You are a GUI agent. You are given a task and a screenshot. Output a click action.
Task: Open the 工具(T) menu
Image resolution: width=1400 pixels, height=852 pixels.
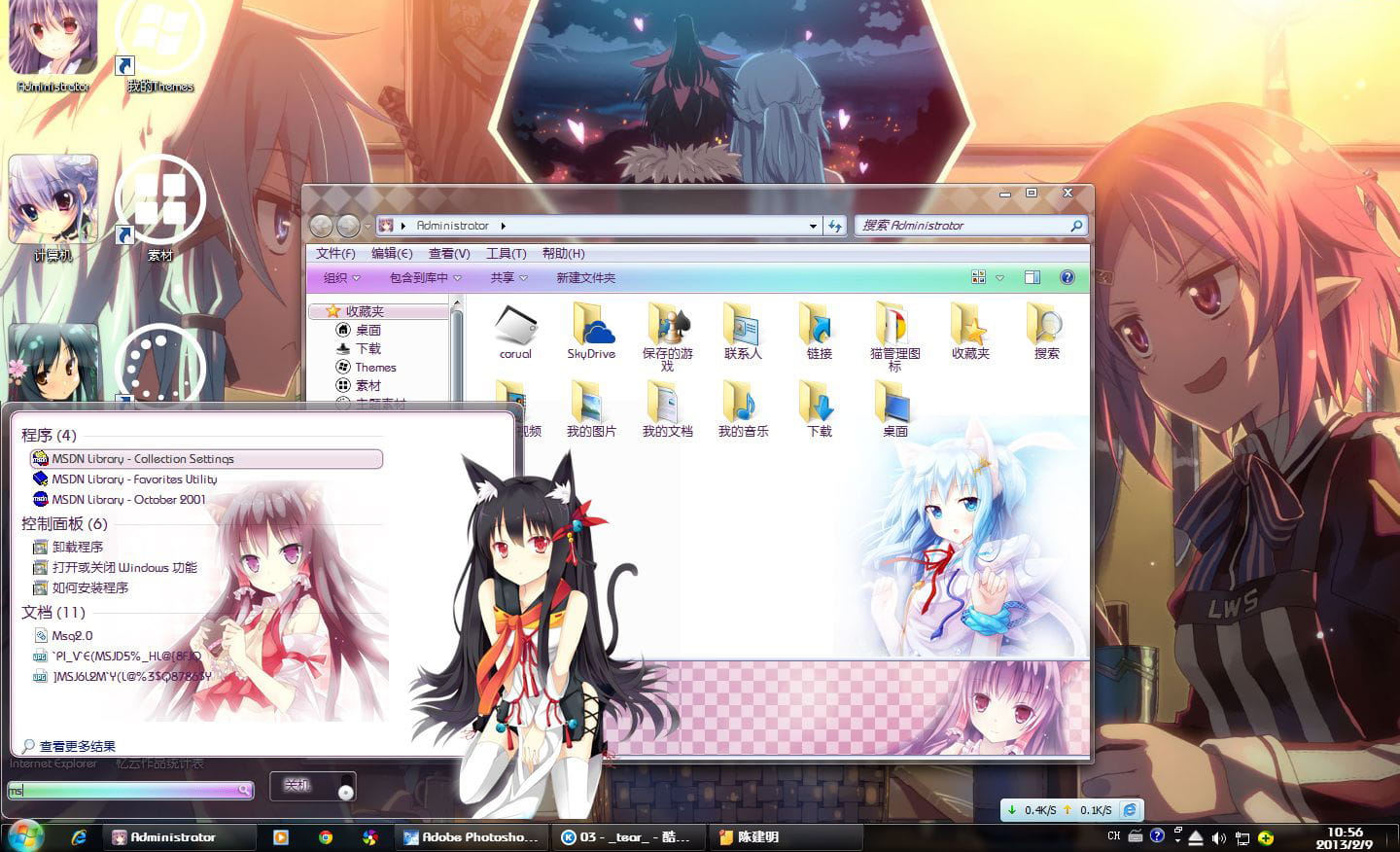[507, 253]
